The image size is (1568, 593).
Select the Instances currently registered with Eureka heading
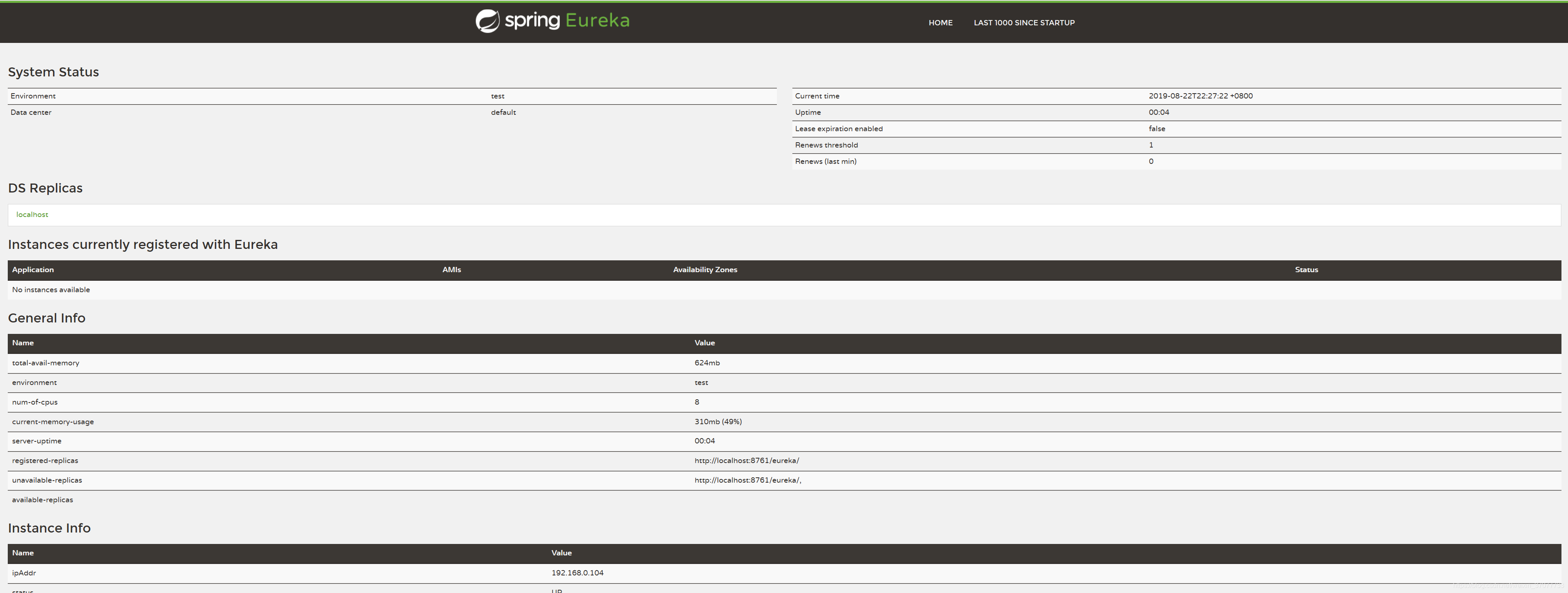click(x=143, y=244)
